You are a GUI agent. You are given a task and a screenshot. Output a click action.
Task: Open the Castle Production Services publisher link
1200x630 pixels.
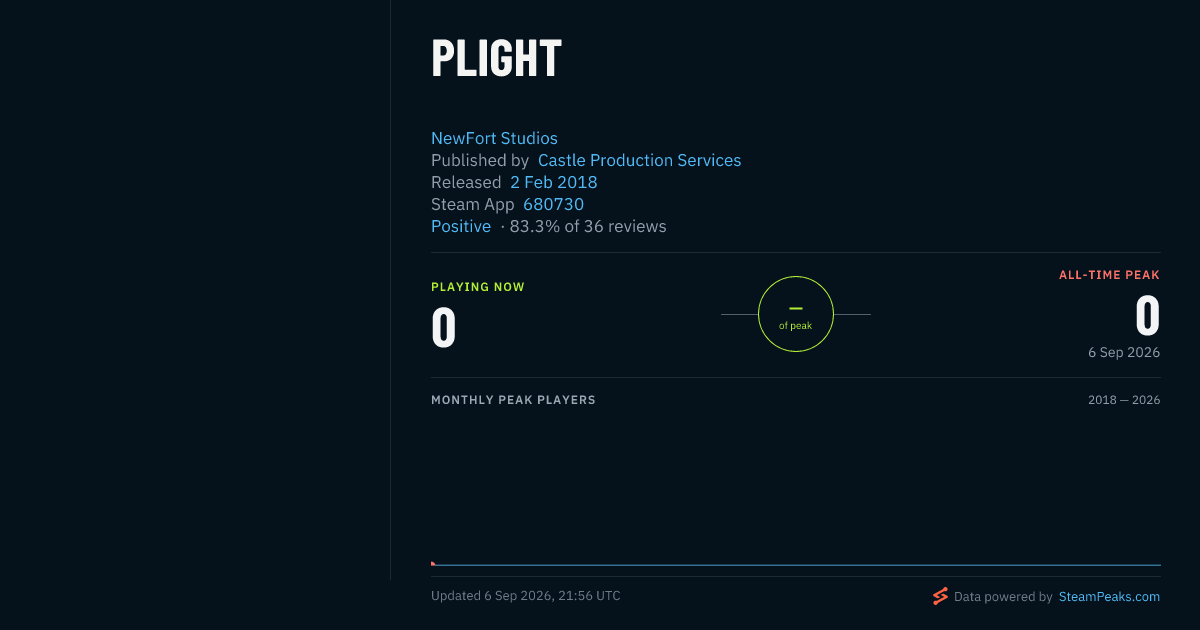(x=640, y=160)
